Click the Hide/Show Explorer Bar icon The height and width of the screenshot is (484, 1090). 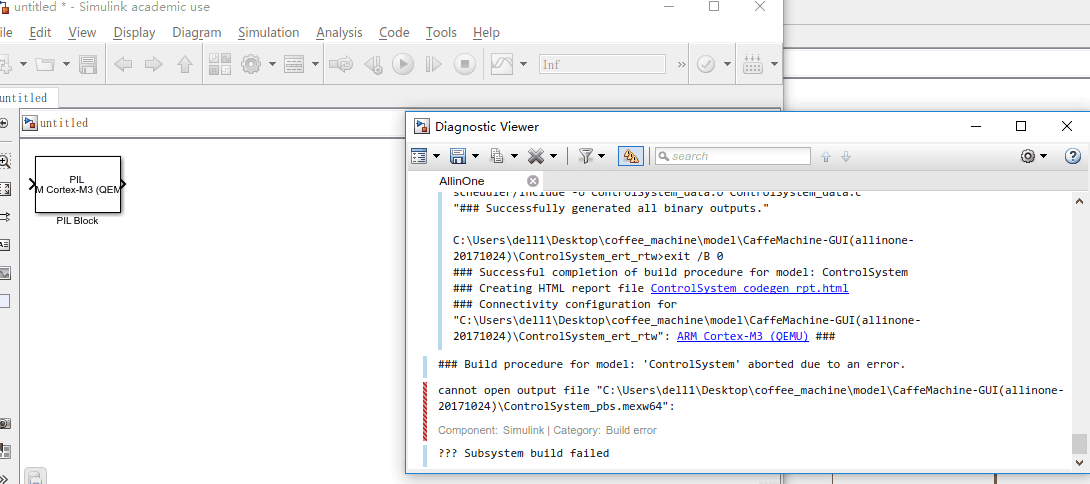click(4, 123)
